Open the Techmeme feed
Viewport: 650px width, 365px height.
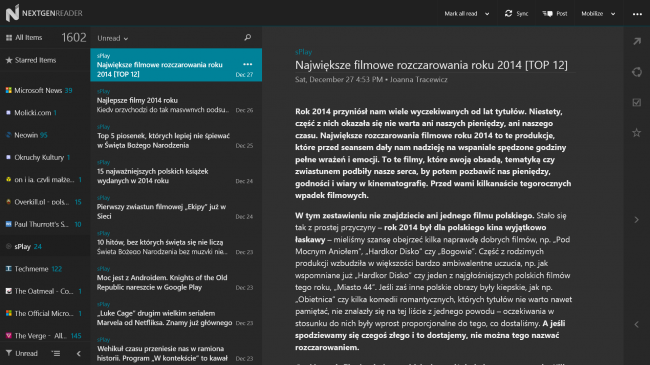coord(45,269)
